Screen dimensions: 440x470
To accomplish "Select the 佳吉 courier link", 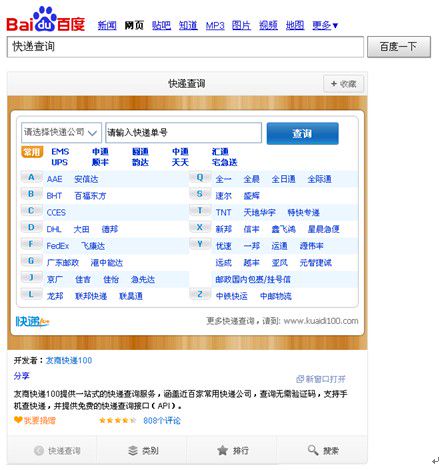I will click(83, 279).
